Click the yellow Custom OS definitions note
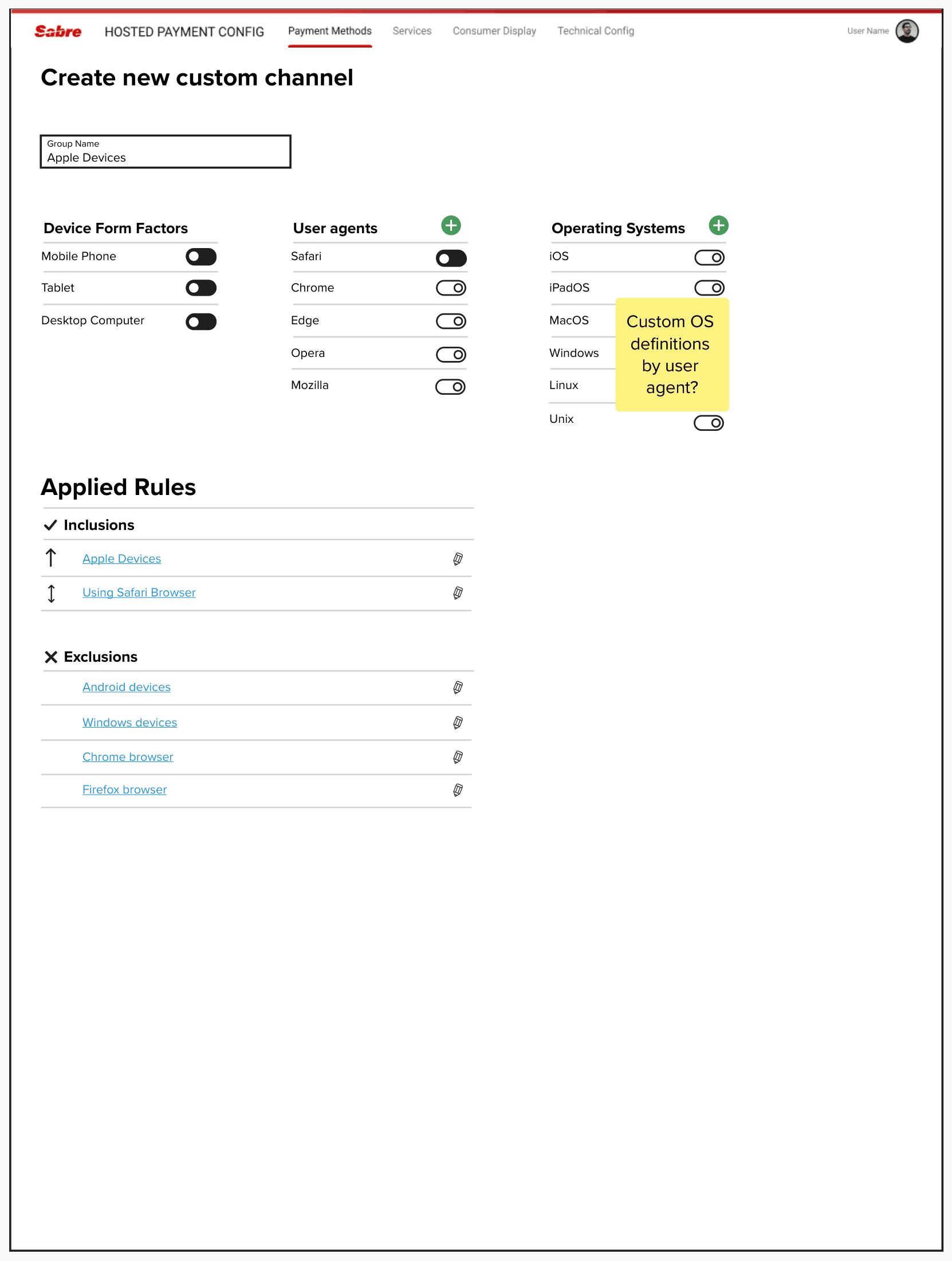The height and width of the screenshot is (1261, 952). click(672, 355)
